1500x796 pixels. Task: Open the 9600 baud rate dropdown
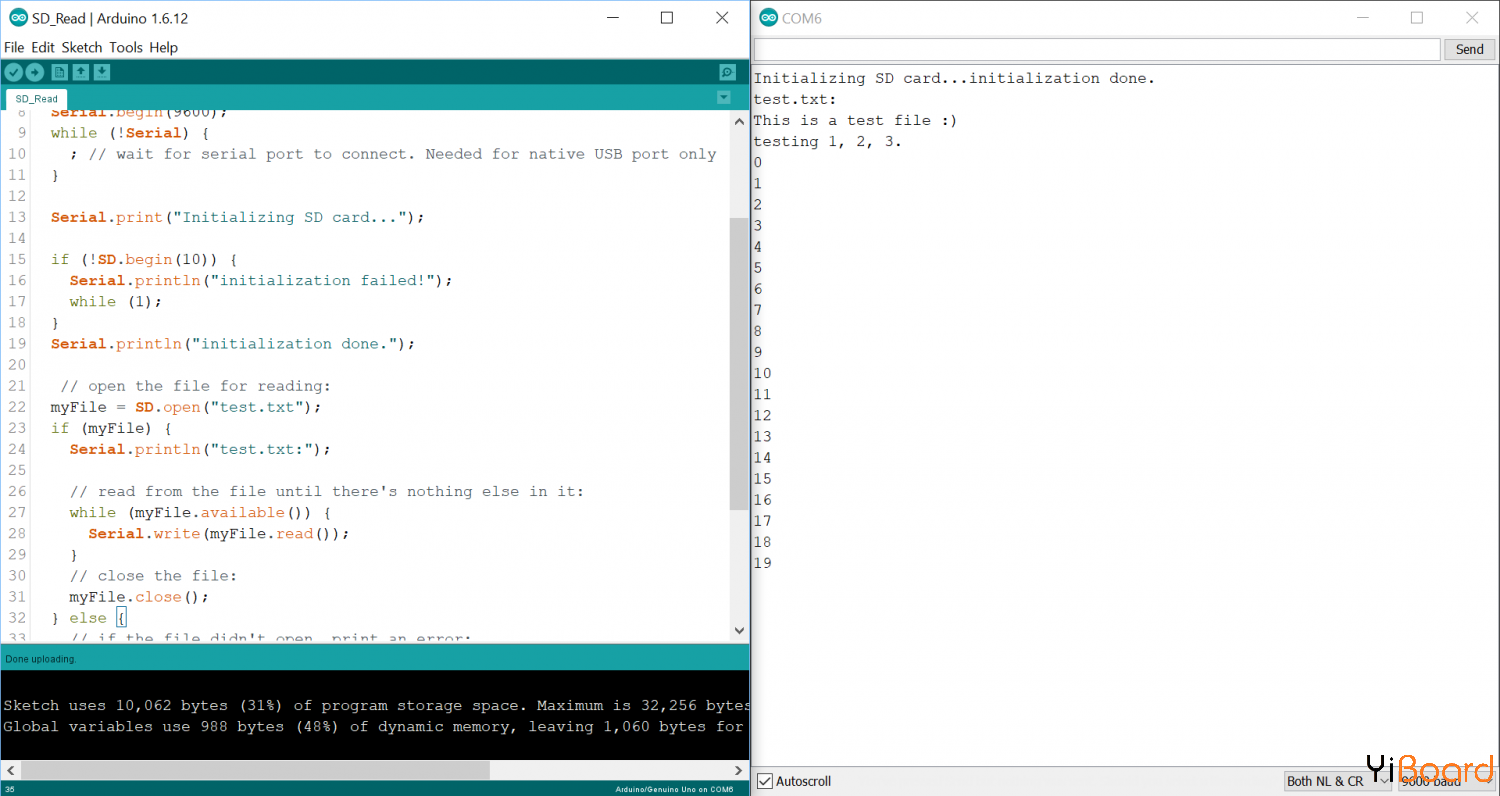point(1445,781)
